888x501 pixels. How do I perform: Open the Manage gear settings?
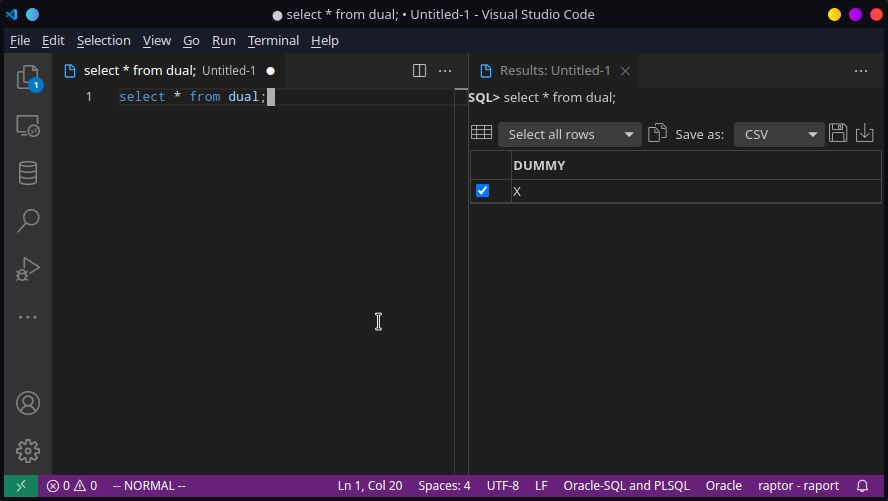point(28,451)
